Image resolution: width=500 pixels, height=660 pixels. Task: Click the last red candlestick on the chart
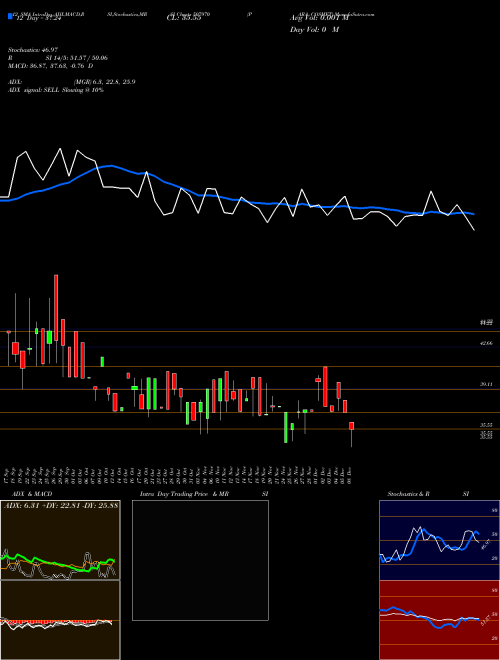(351, 426)
